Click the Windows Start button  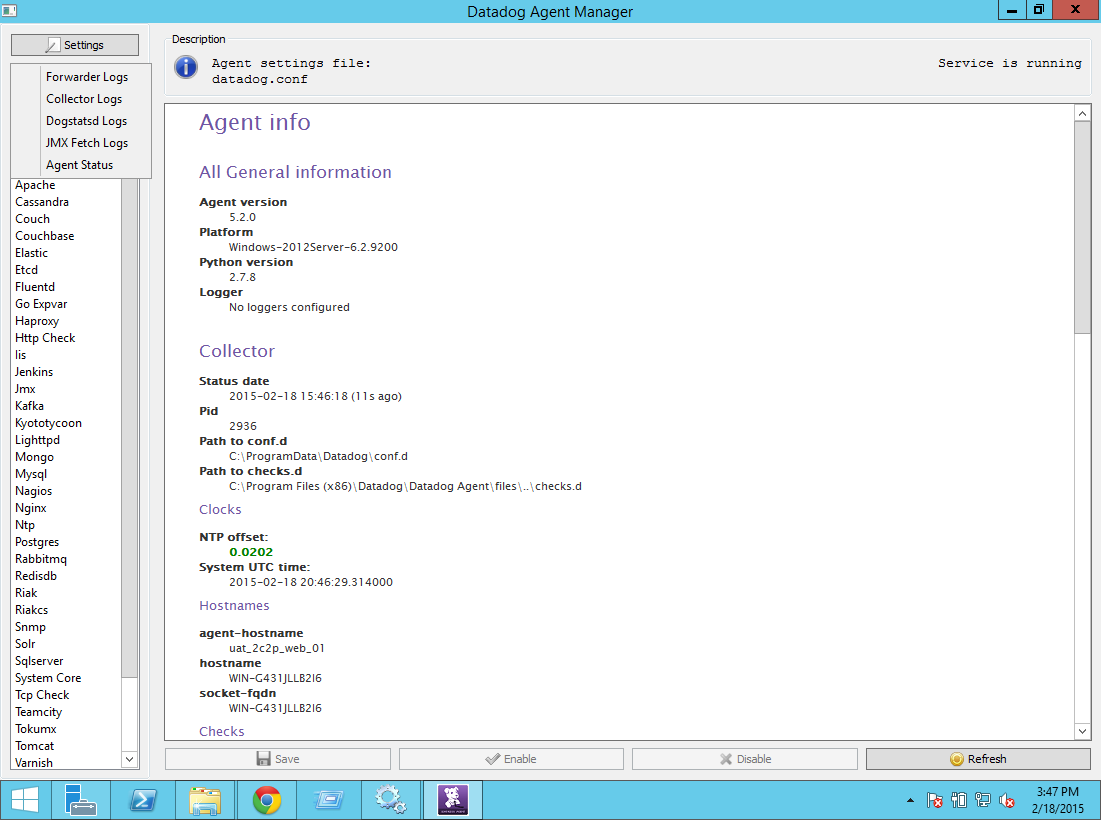tap(24, 800)
